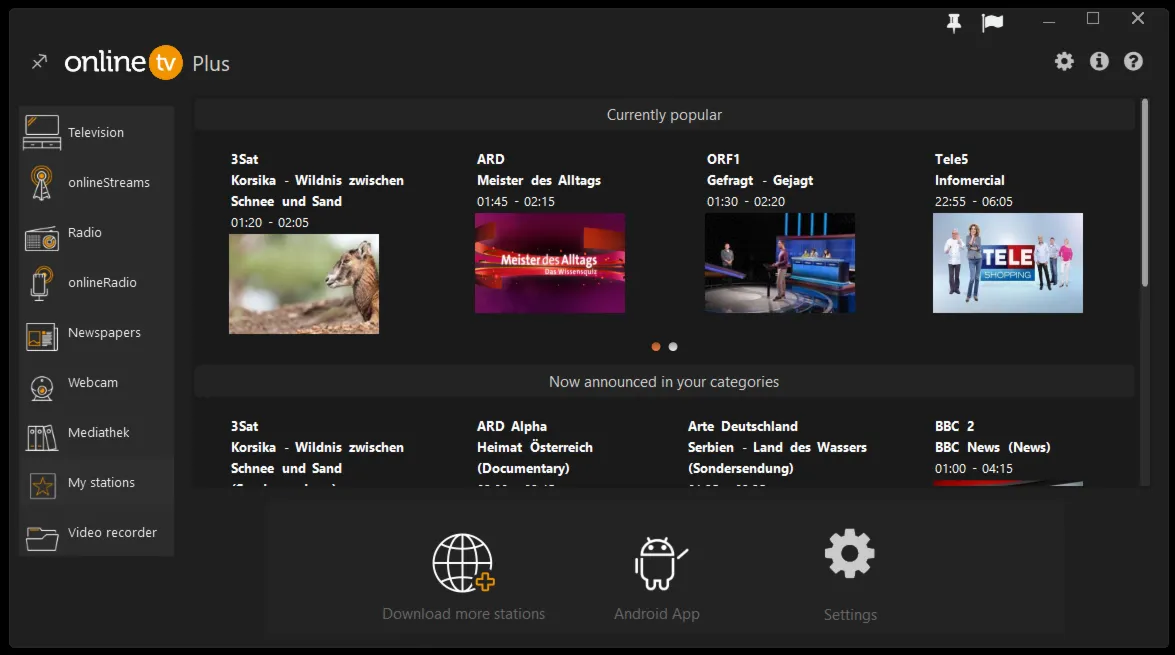Open the Television section icon
Screen dimensions: 1175x655
[42, 133]
